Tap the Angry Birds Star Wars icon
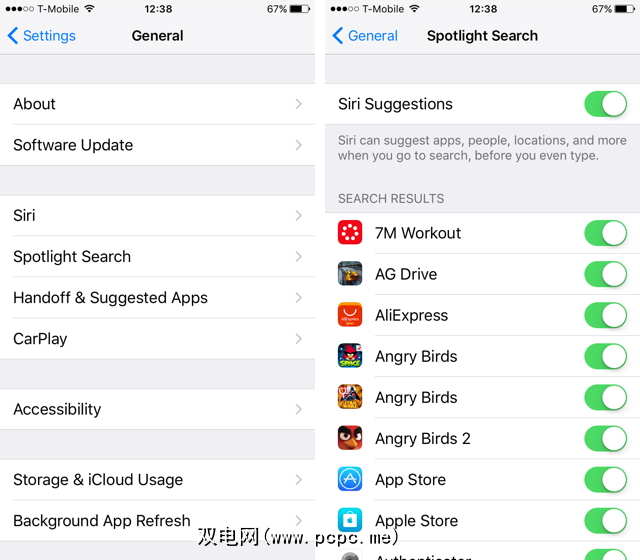This screenshot has width=640, height=560. [x=350, y=397]
